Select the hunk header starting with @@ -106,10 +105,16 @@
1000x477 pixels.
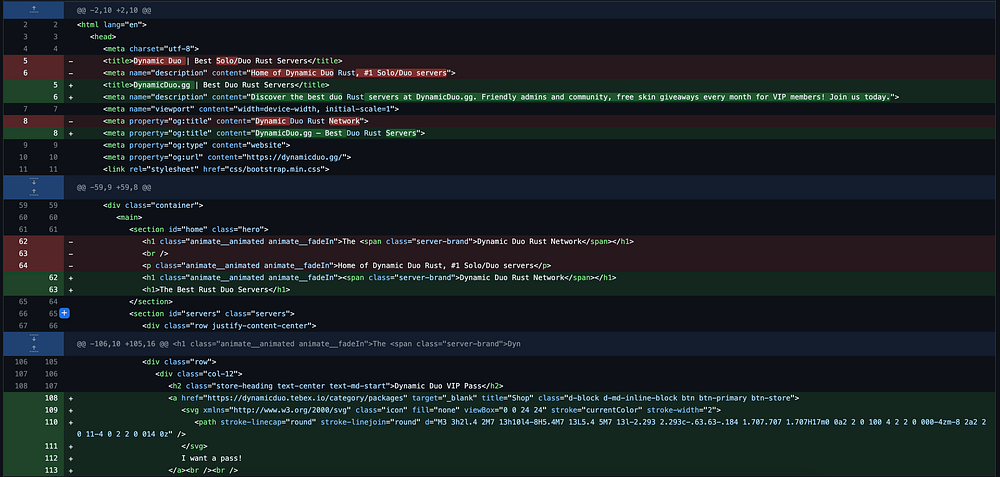[x=298, y=344]
